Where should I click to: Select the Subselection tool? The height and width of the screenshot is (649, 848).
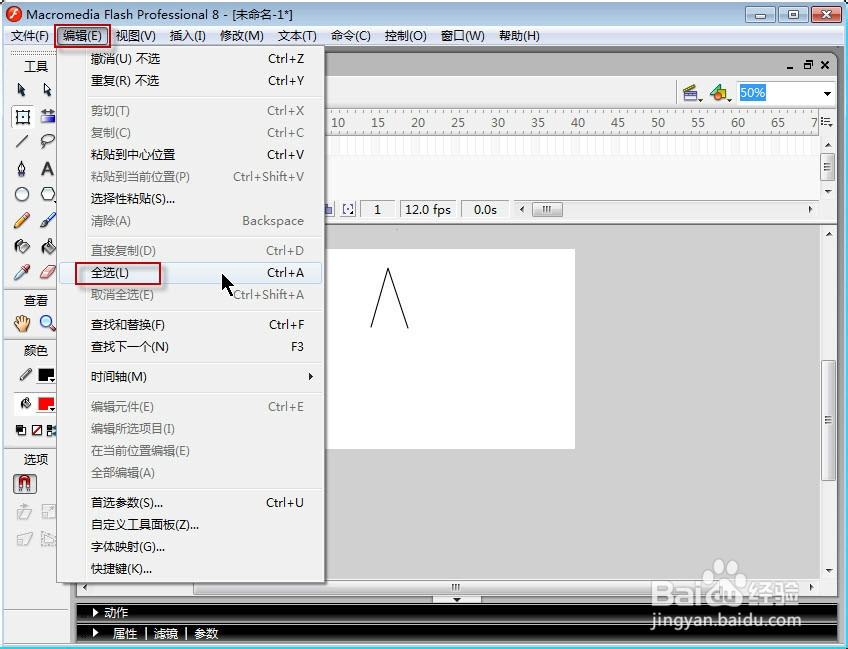[47, 89]
